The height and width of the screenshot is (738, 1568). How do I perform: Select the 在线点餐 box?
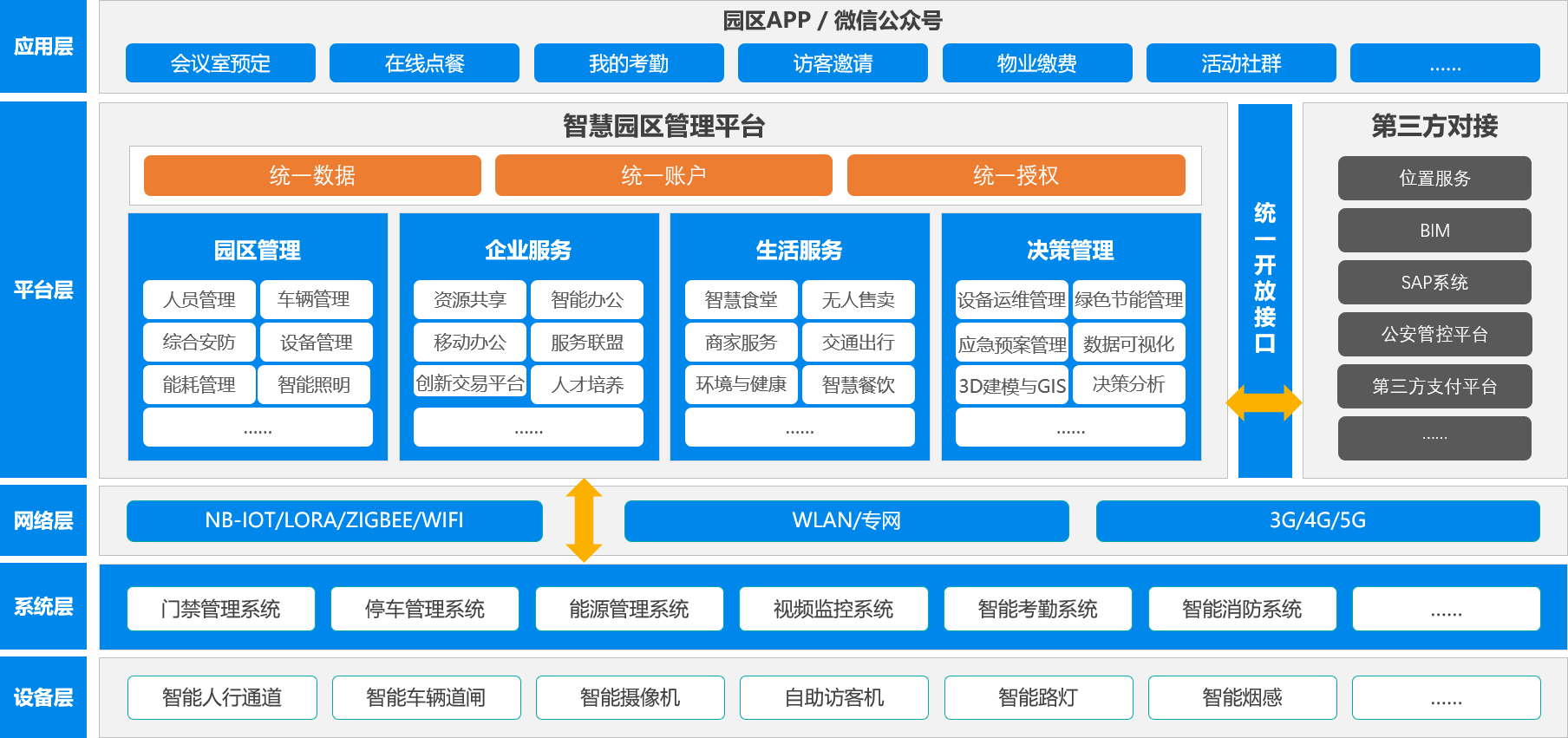(424, 63)
